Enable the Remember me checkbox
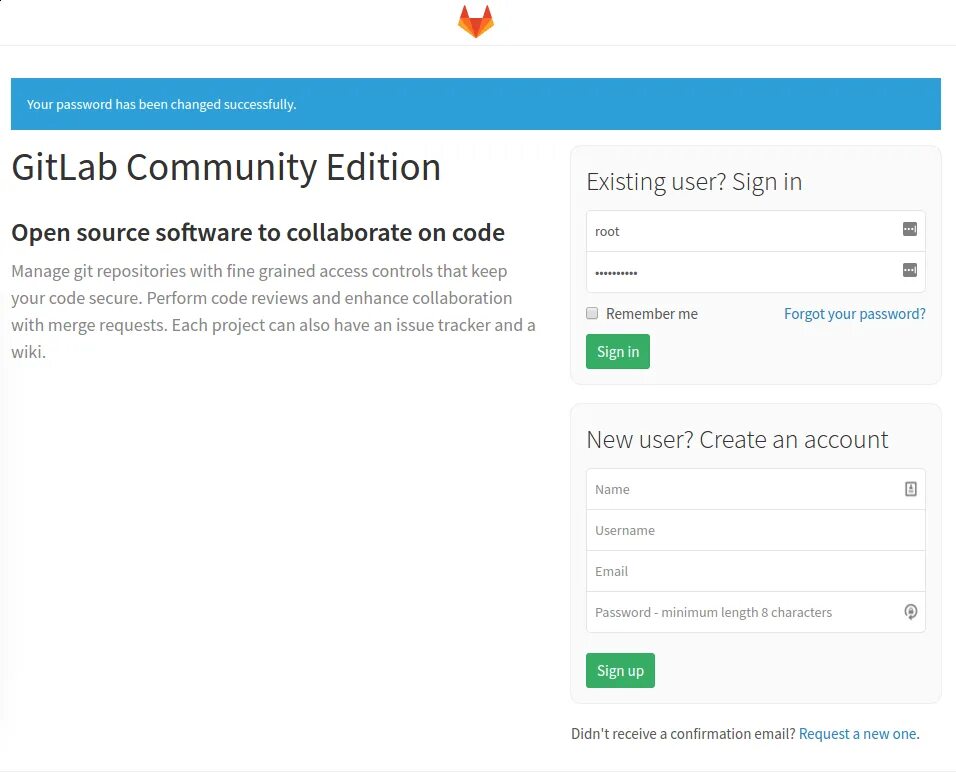956x774 pixels. click(x=592, y=314)
